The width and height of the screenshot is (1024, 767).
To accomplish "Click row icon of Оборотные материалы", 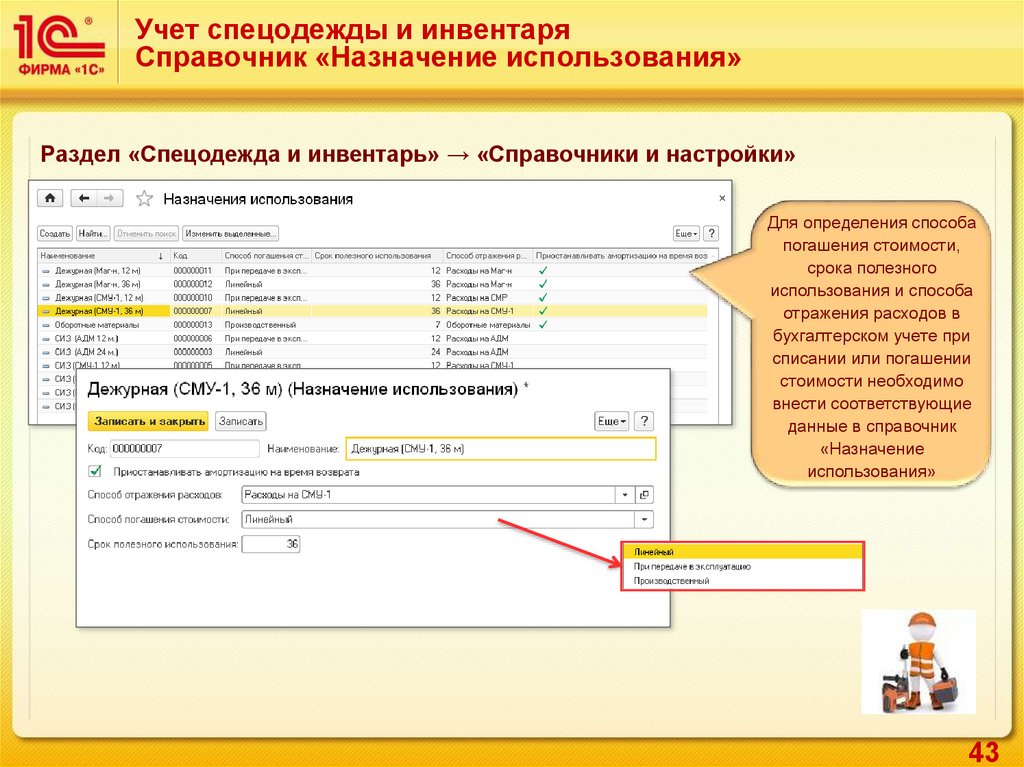I will pyautogui.click(x=46, y=325).
